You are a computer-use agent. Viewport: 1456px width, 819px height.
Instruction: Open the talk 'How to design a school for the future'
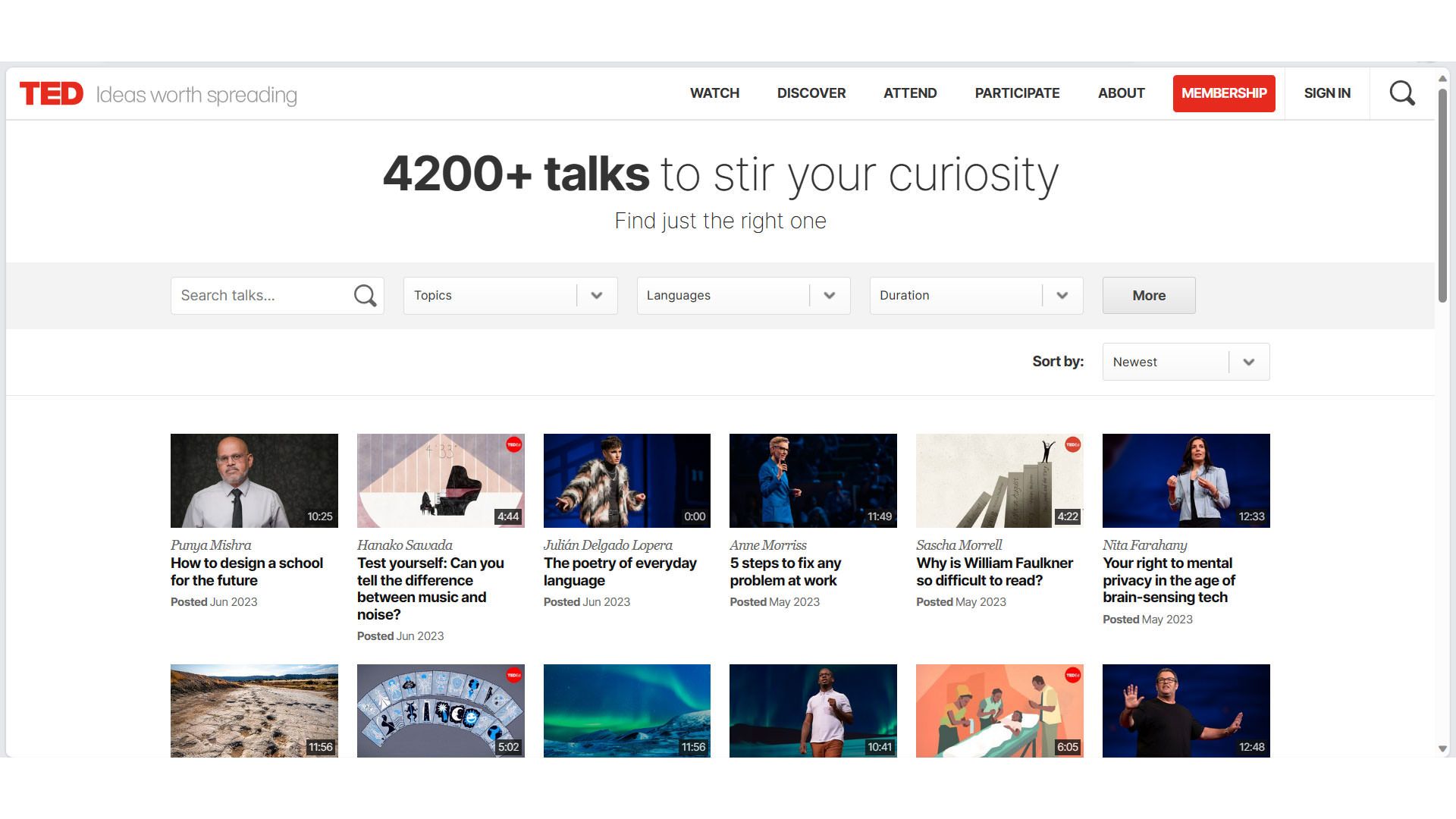pyautogui.click(x=246, y=572)
